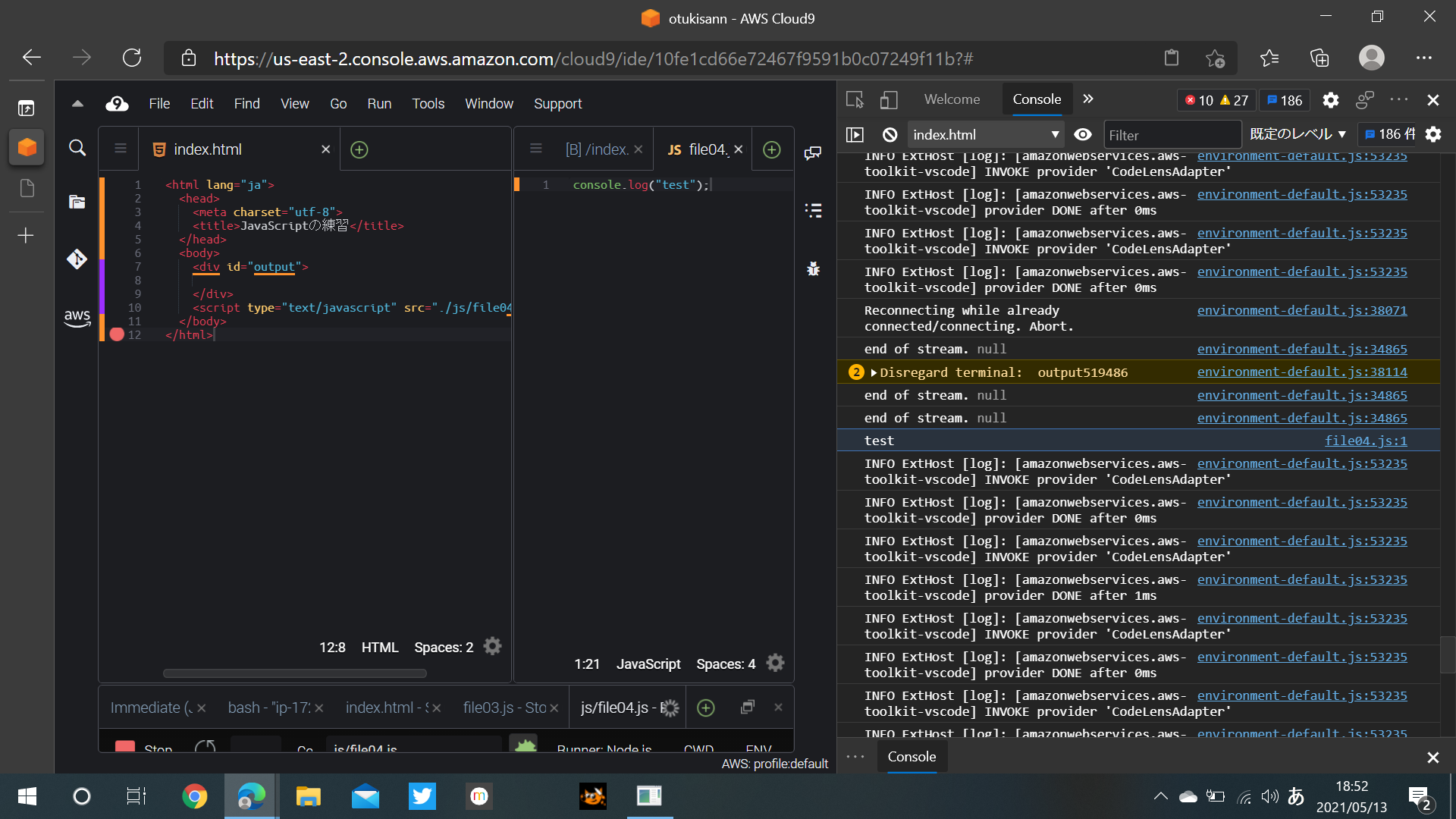Click the browser back arrow
Screen dimensions: 1456x819
tap(31, 58)
